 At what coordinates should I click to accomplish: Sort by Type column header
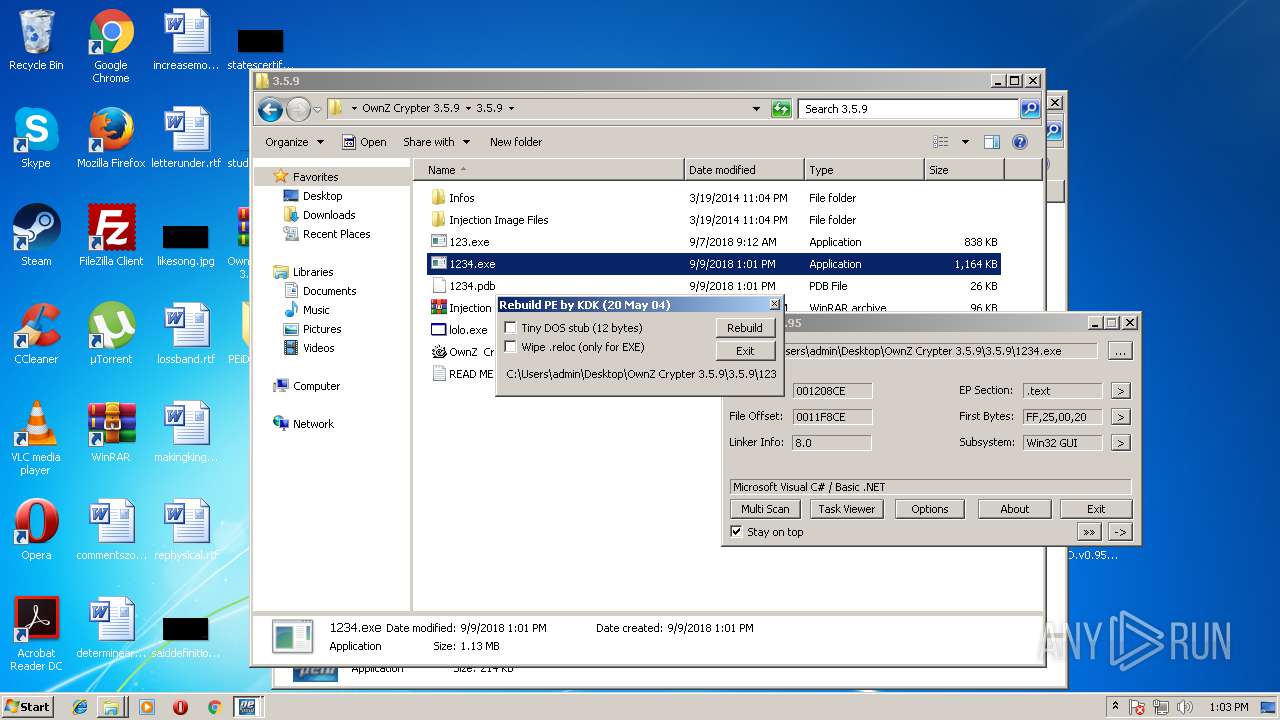point(864,170)
